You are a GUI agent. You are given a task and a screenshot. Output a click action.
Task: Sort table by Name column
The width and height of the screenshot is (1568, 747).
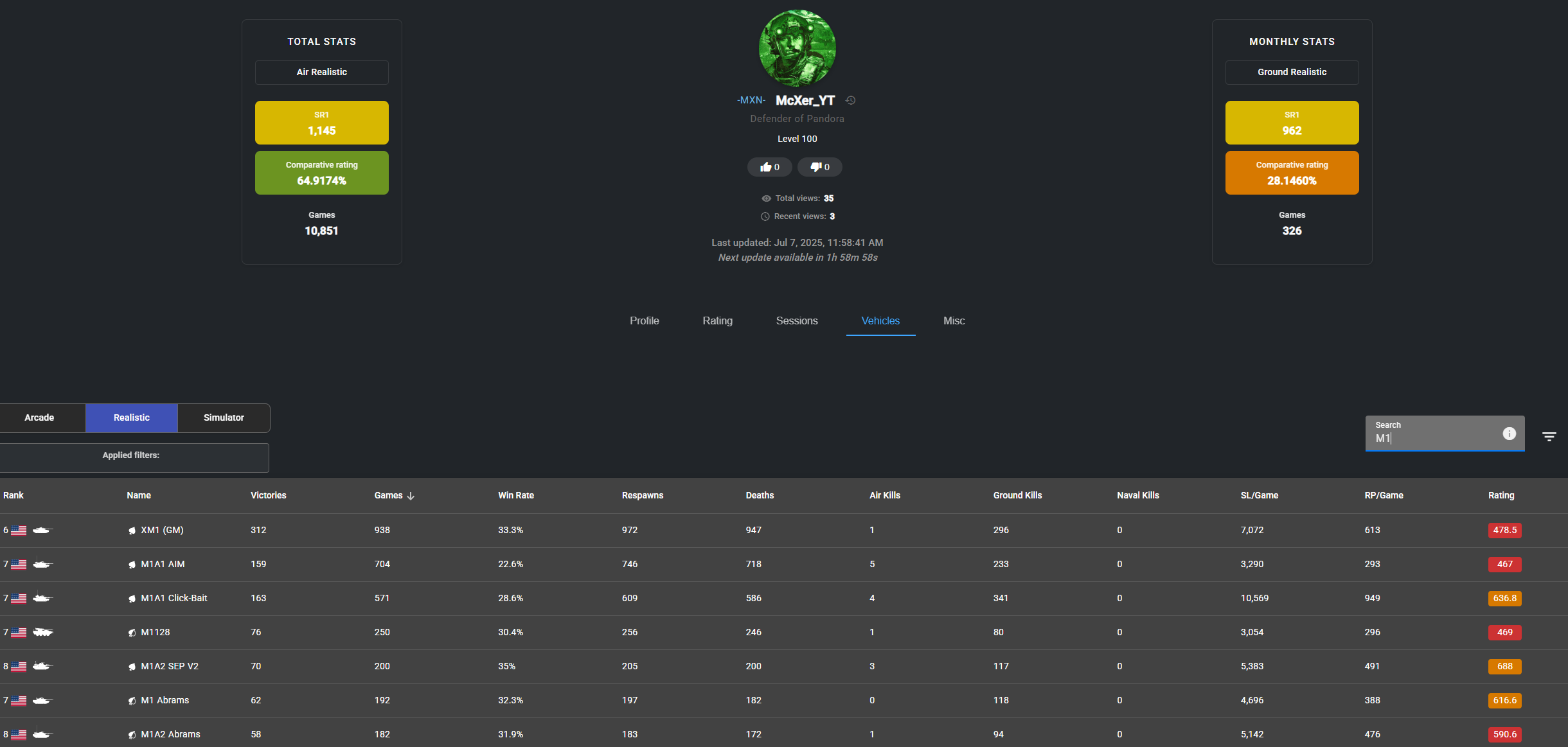point(139,495)
